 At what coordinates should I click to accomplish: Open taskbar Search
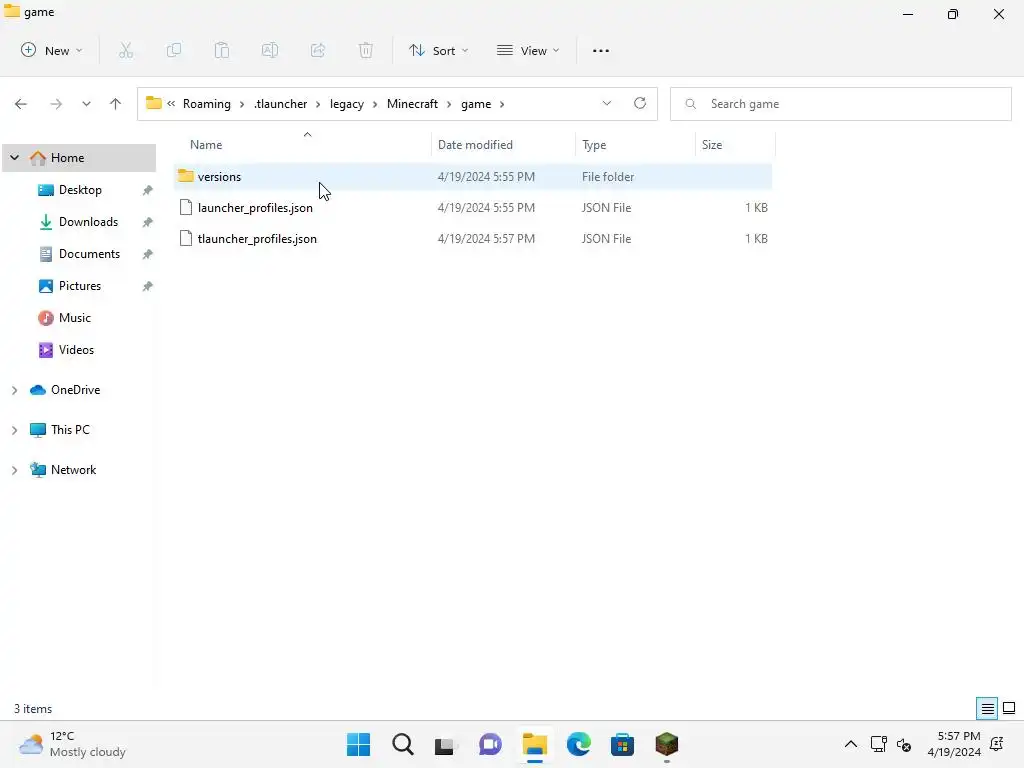click(x=402, y=744)
